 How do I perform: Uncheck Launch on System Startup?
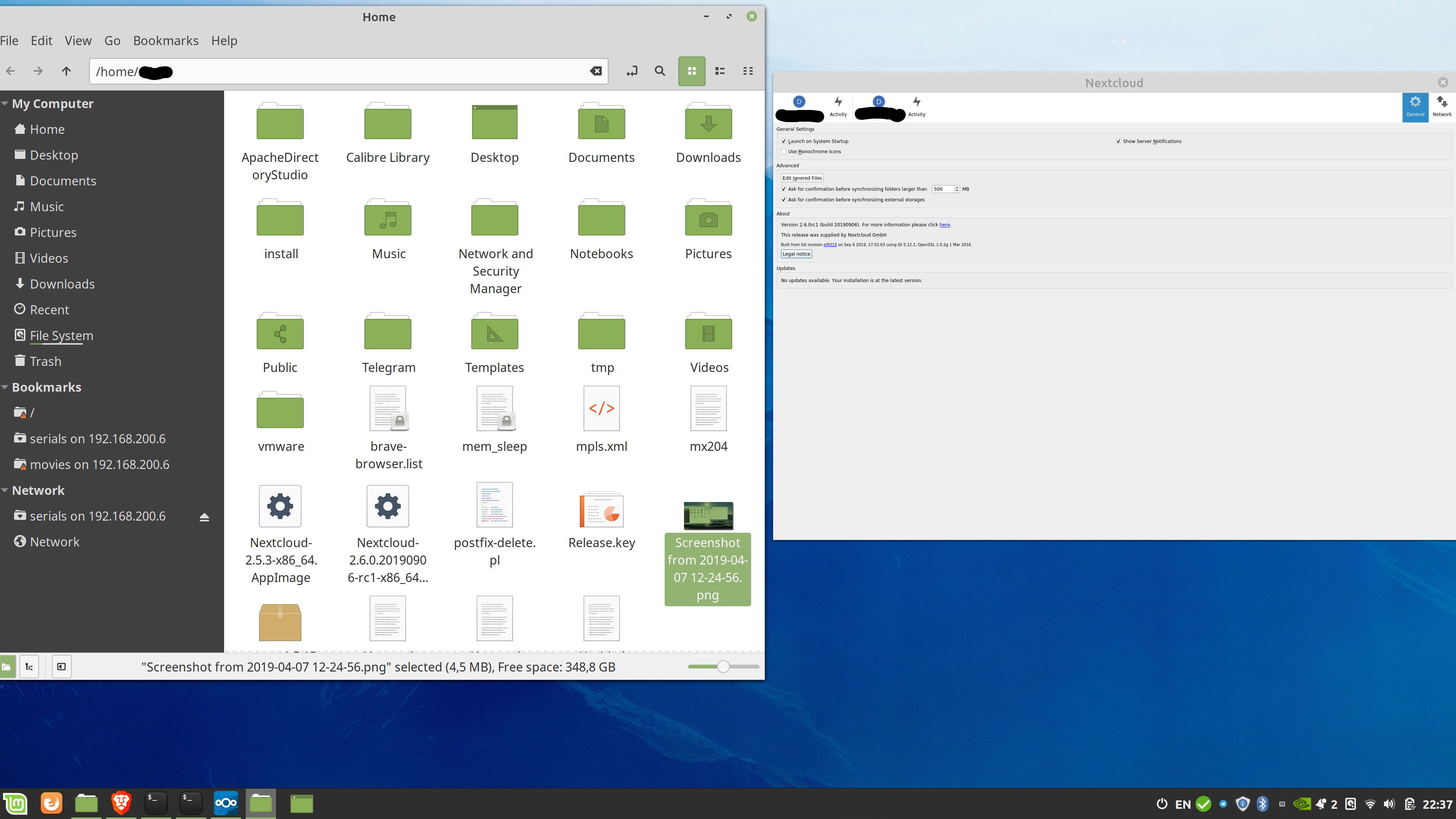(x=784, y=141)
